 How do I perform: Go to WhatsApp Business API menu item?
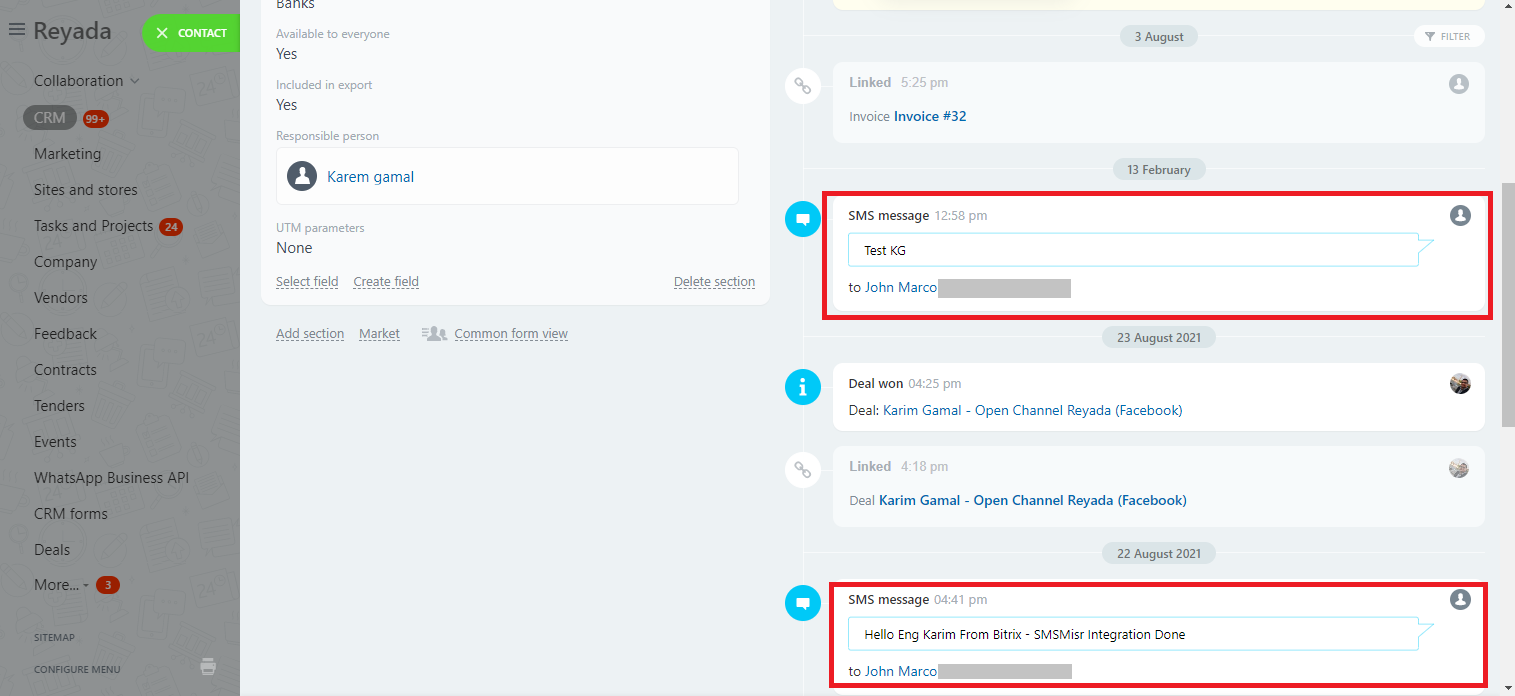(111, 478)
